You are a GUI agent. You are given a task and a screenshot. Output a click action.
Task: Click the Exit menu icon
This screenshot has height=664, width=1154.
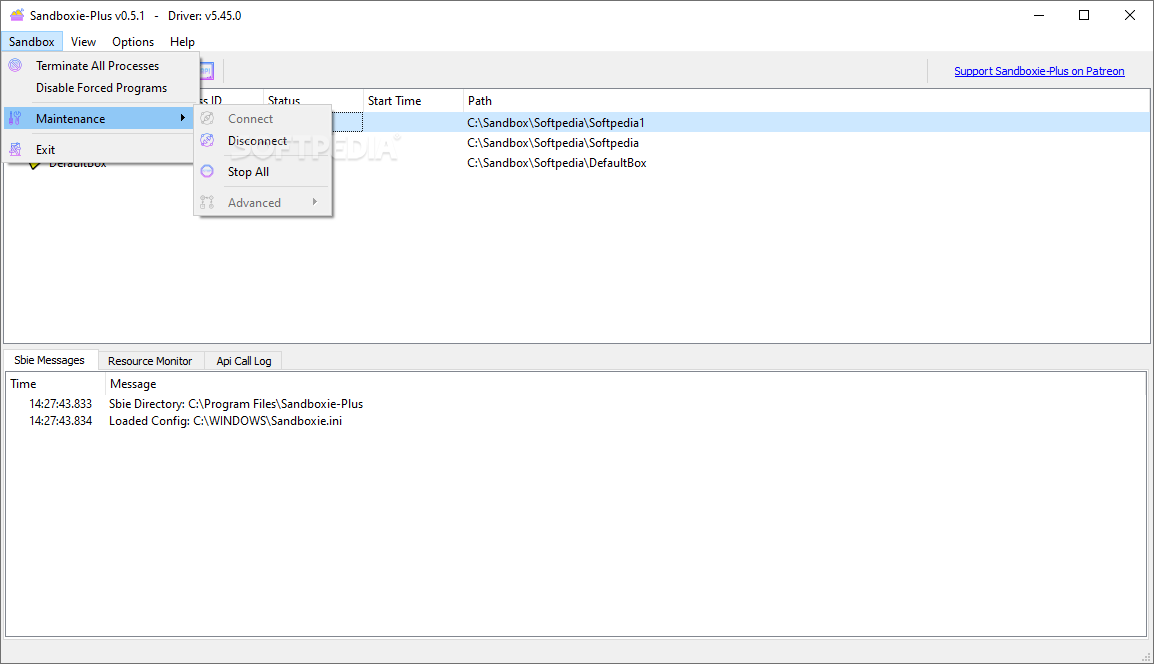(15, 149)
